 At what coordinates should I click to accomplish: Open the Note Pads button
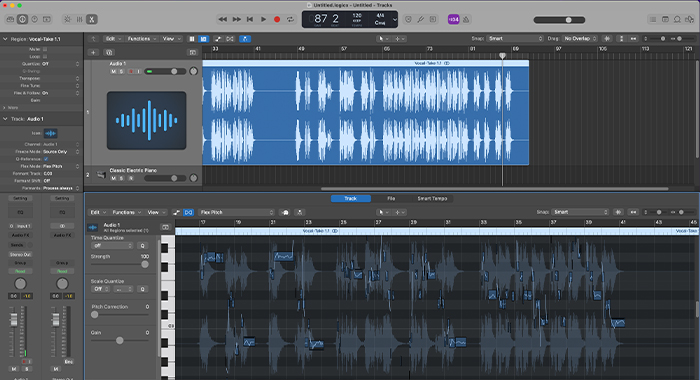[665, 19]
